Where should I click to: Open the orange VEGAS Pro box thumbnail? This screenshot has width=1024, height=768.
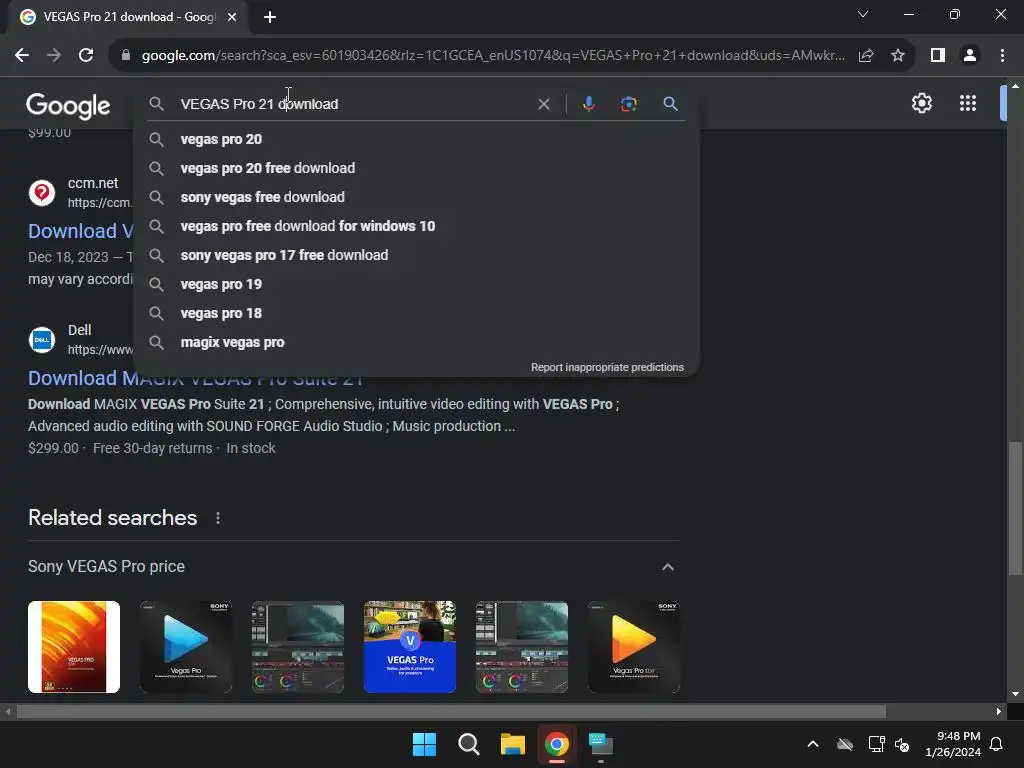point(74,647)
